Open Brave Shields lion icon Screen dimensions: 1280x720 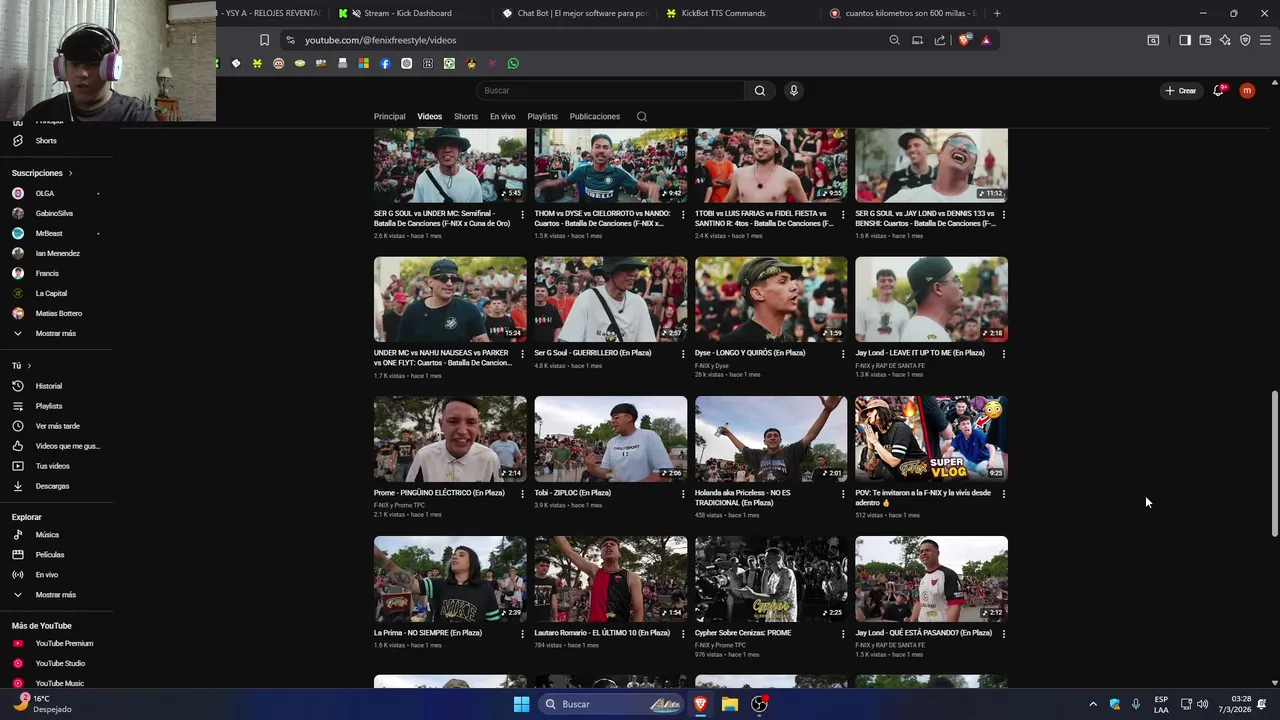point(964,40)
